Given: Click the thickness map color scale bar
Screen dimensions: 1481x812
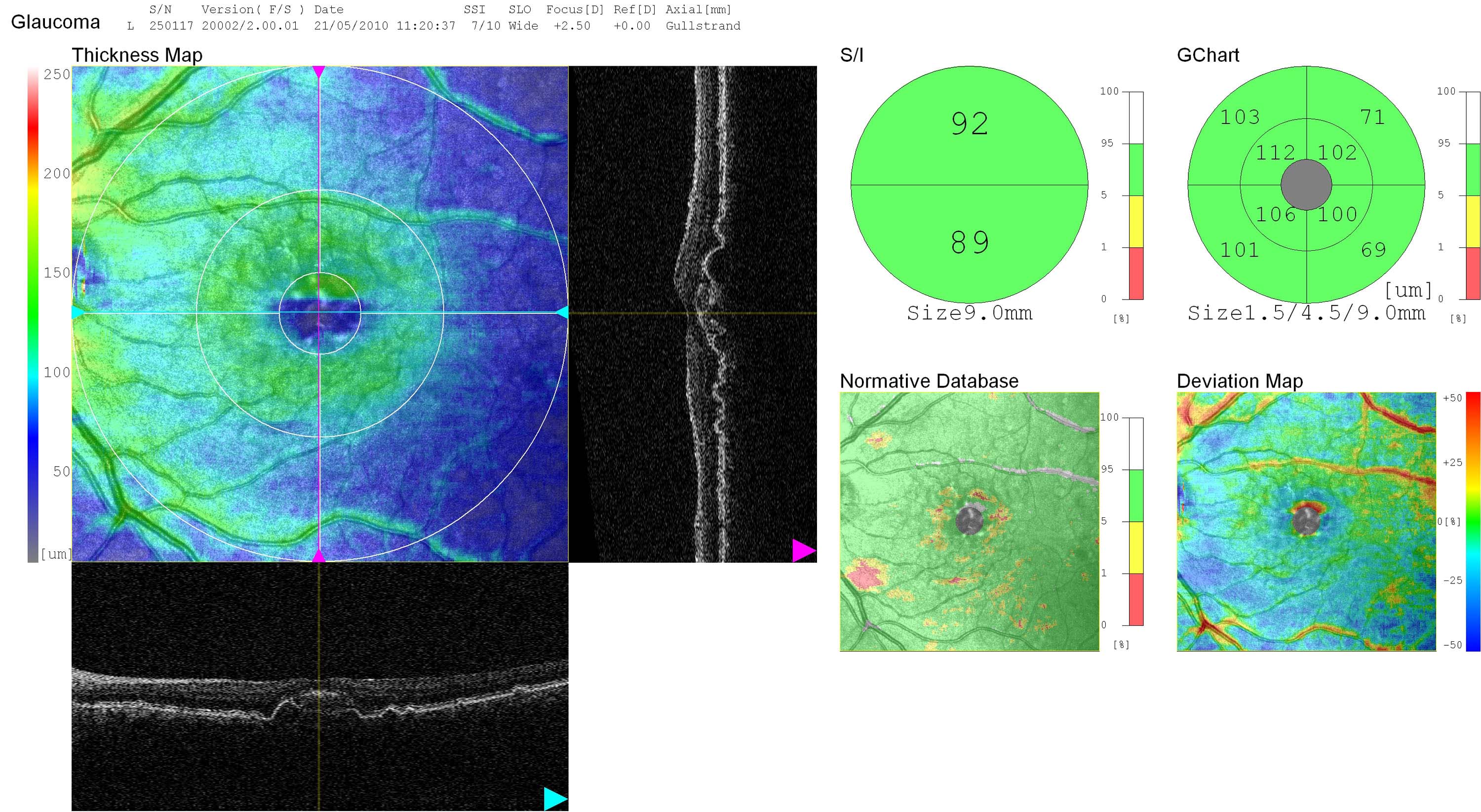Looking at the screenshot, I should coord(33,314).
